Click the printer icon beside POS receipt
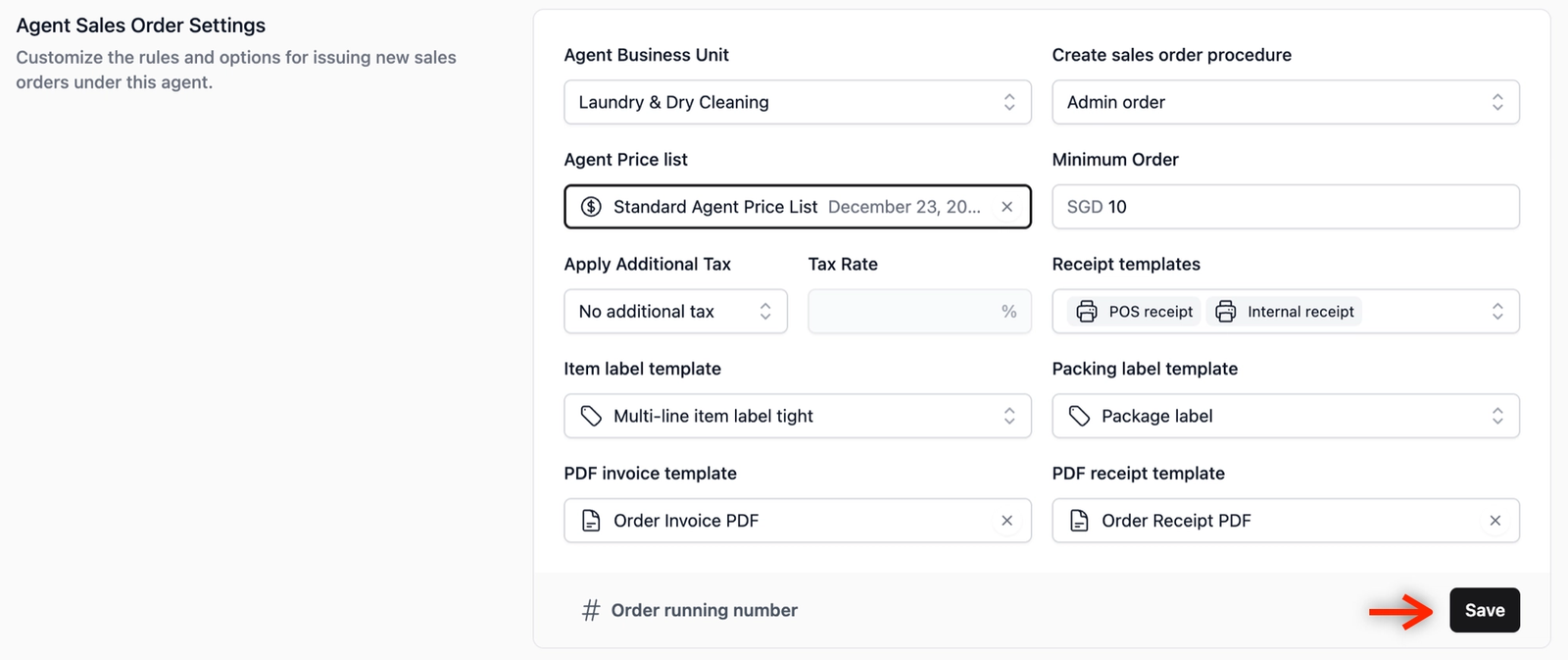This screenshot has width=1568, height=660. click(x=1087, y=312)
